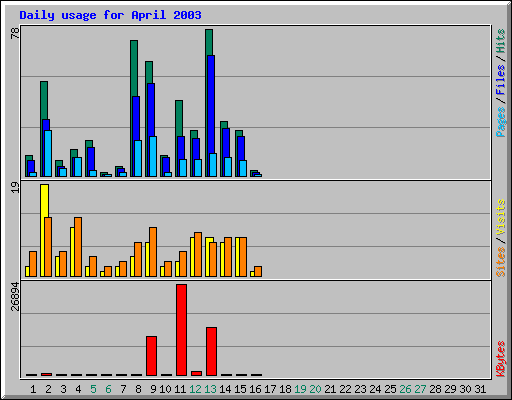Click day label '15' on the x-axis
The height and width of the screenshot is (400, 512).
[x=240, y=389]
